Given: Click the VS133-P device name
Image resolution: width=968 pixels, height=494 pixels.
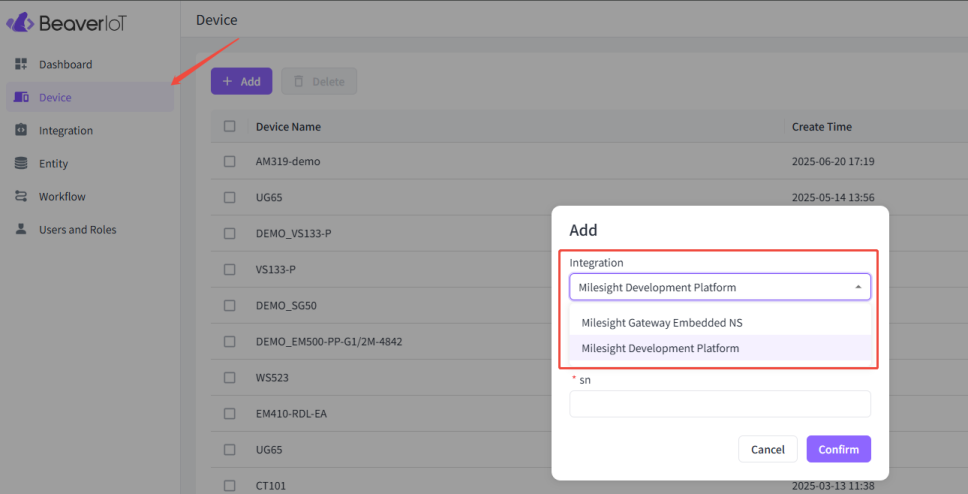Looking at the screenshot, I should pos(275,269).
